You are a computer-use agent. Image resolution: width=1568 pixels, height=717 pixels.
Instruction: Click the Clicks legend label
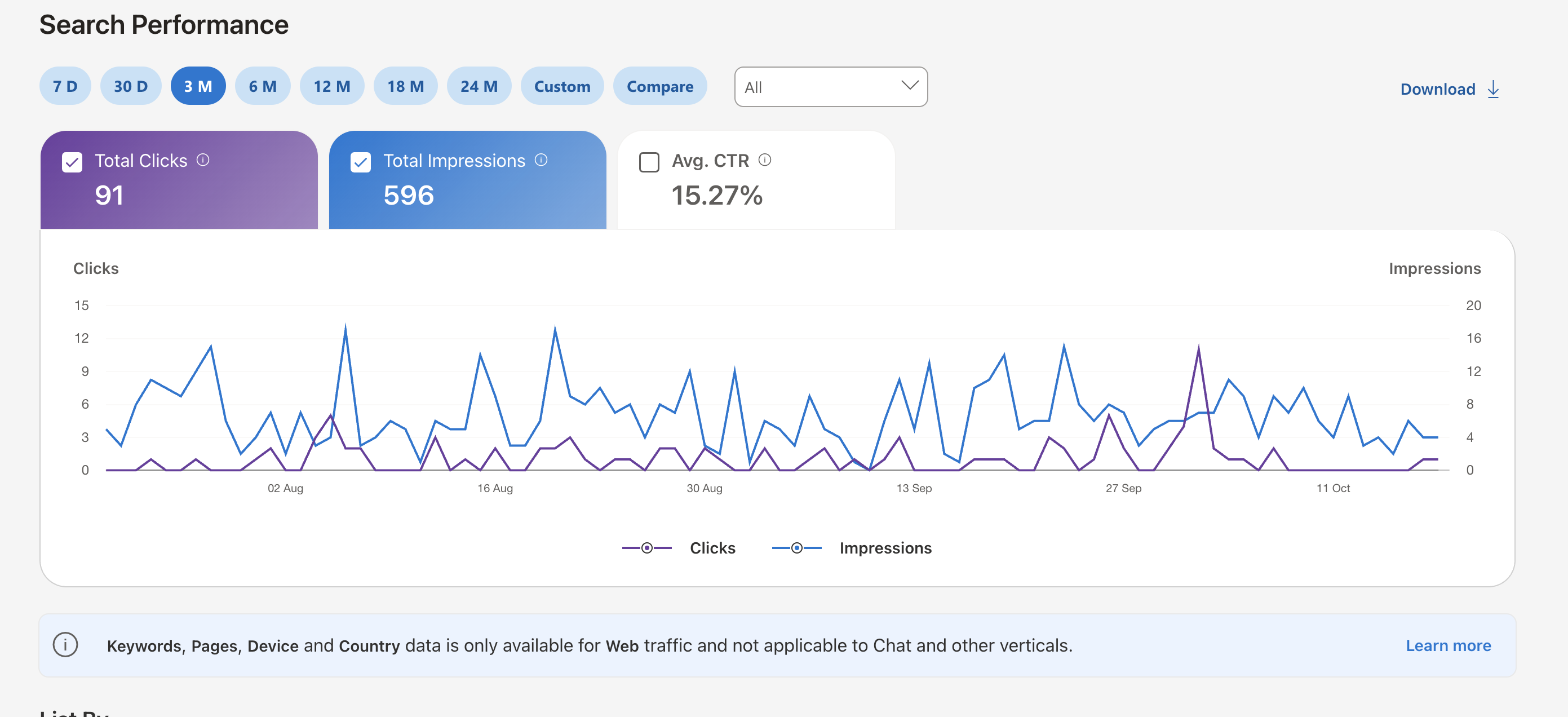pos(712,548)
